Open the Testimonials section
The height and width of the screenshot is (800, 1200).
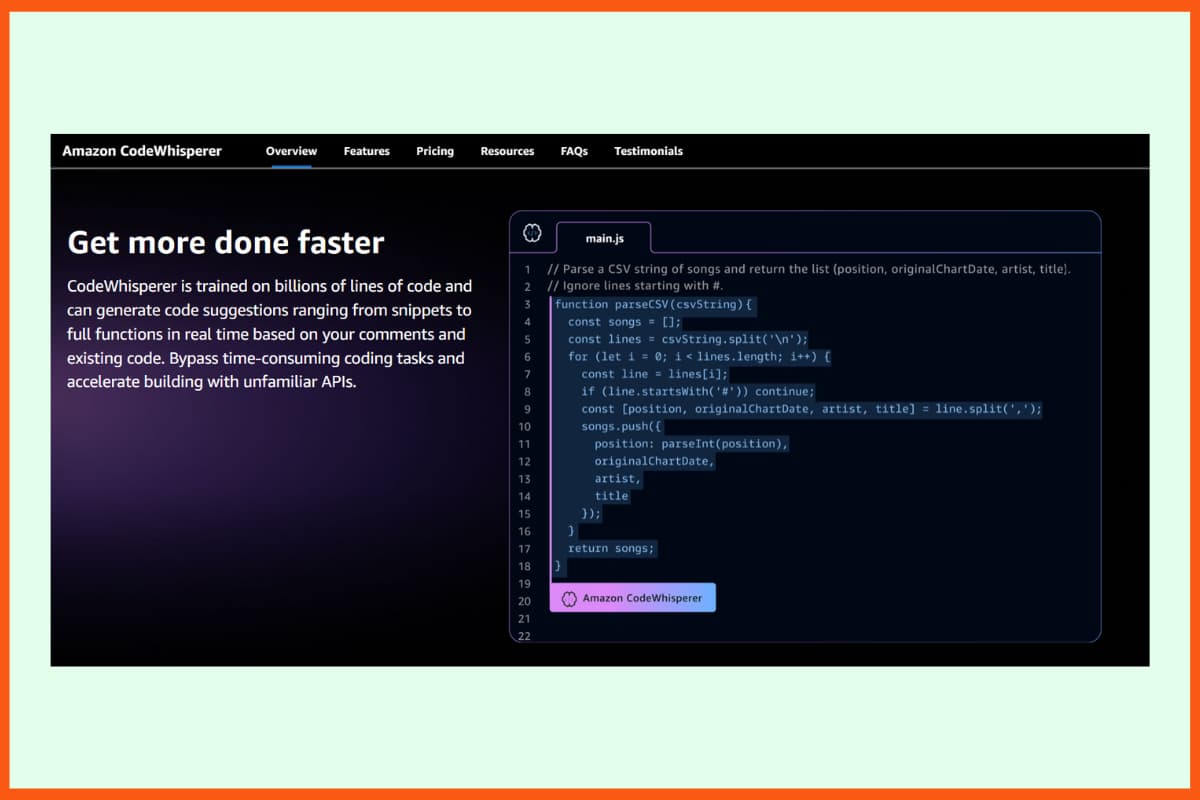(x=648, y=151)
